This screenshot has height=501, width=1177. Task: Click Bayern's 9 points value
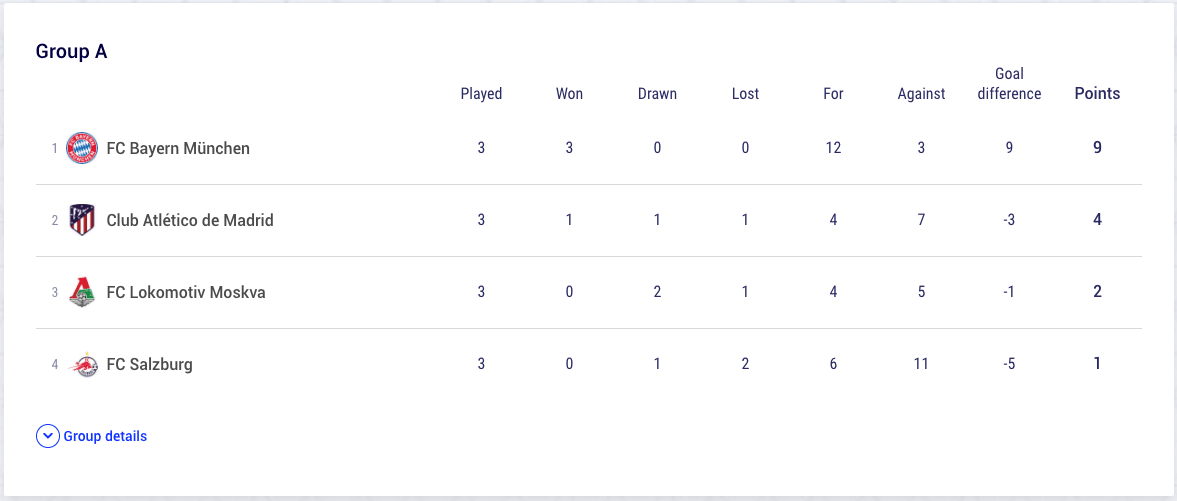click(x=1097, y=148)
